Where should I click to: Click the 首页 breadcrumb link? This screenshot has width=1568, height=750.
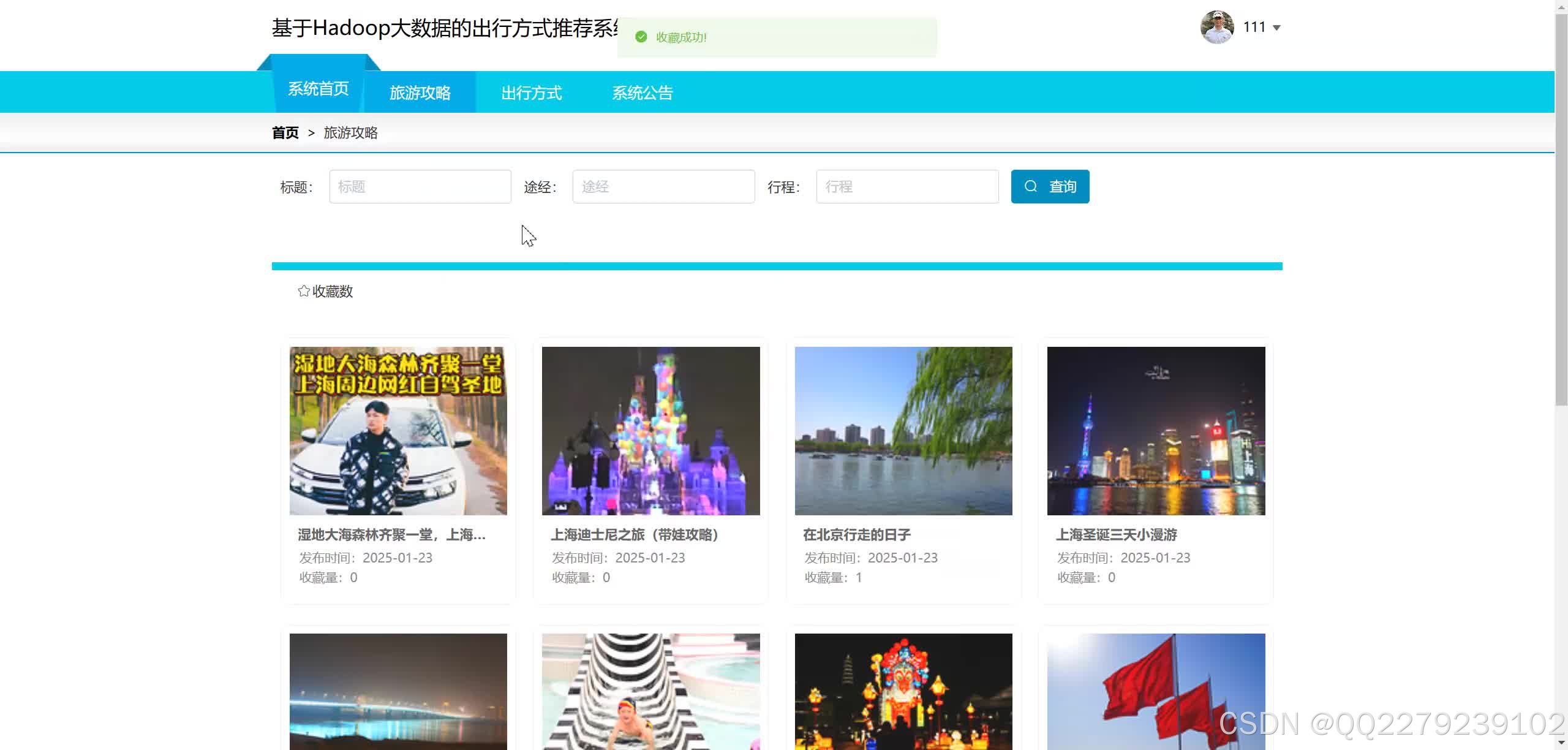(x=285, y=133)
